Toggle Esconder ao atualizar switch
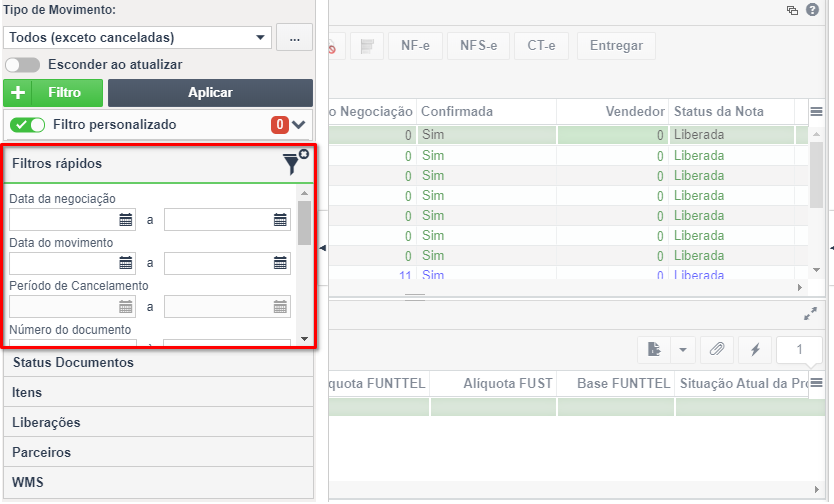Screen dimensions: 834x504 (x=22, y=65)
